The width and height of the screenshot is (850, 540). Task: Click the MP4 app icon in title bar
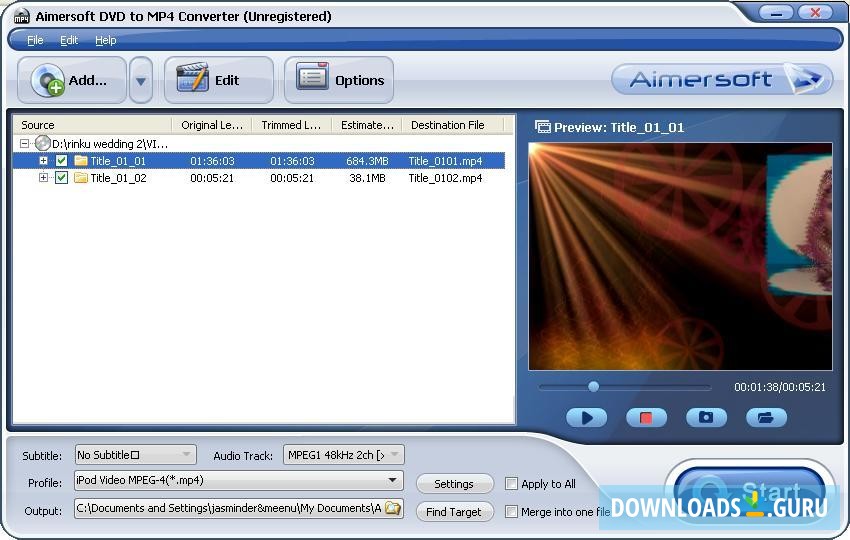point(21,16)
